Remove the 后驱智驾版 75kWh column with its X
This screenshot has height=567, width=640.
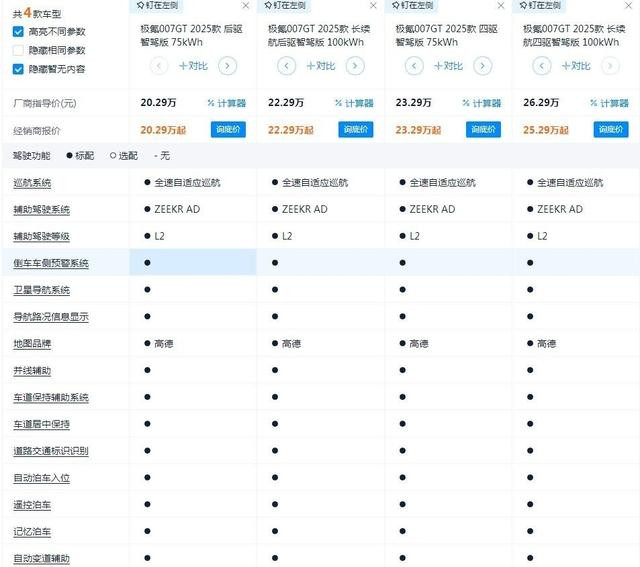(246, 5)
